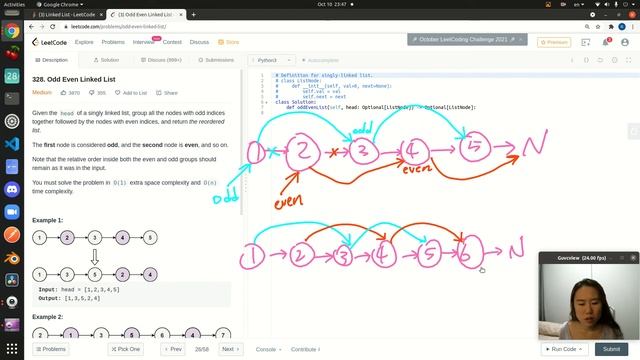
Task: Click Pick One random problem
Action: click(x=126, y=349)
